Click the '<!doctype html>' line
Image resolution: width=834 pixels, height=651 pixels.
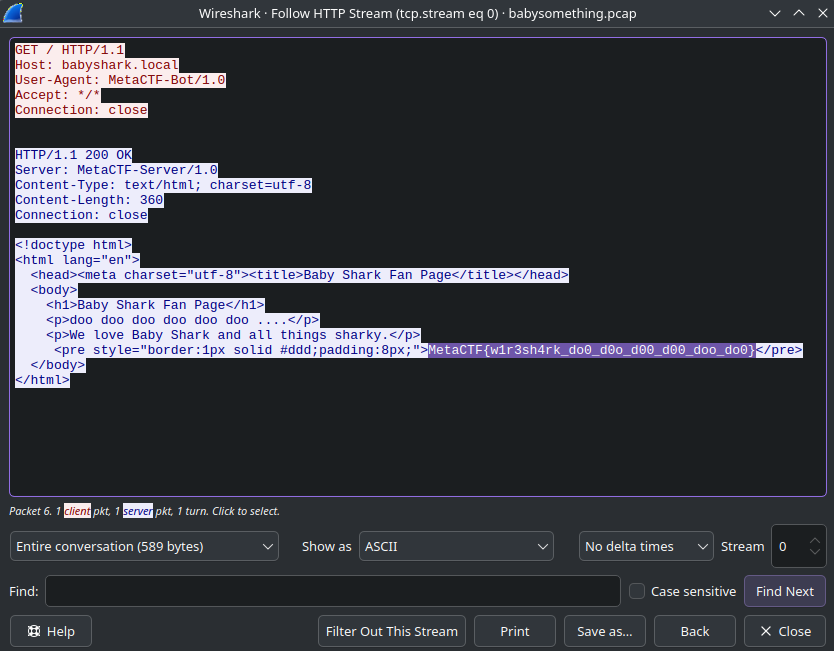click(73, 245)
